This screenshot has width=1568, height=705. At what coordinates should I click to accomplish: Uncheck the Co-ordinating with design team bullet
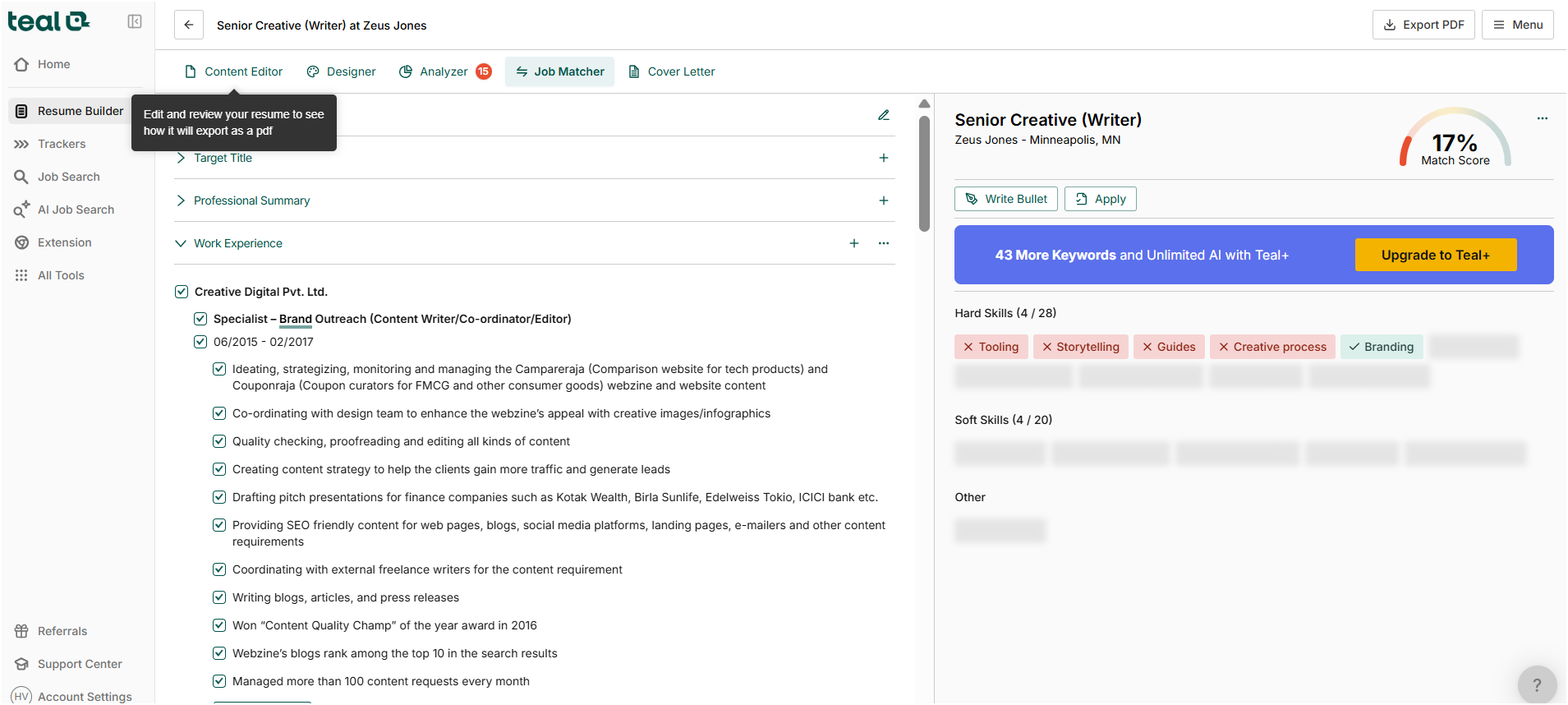[x=219, y=413]
